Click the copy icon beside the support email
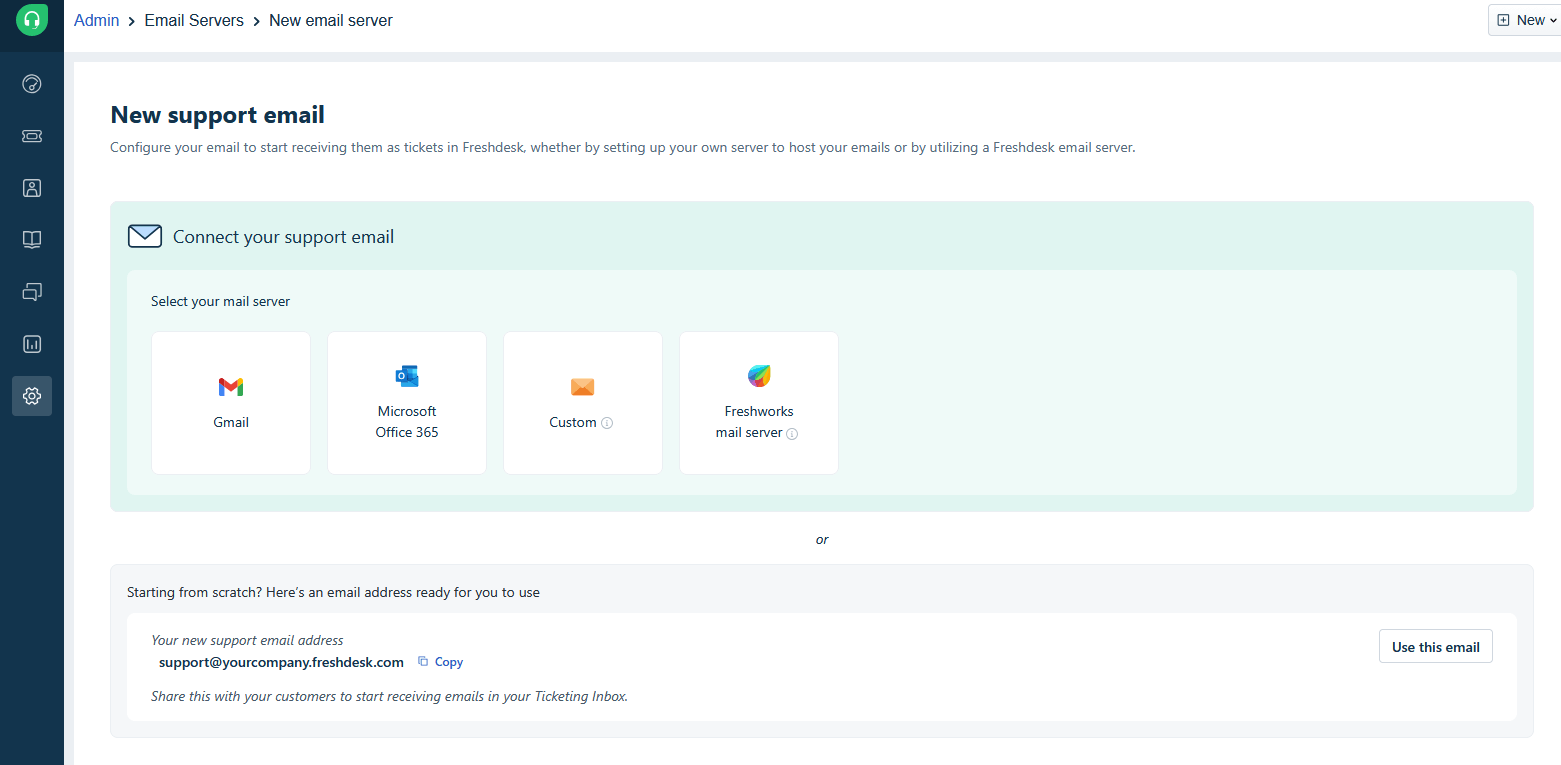The width and height of the screenshot is (1561, 765). tap(423, 661)
